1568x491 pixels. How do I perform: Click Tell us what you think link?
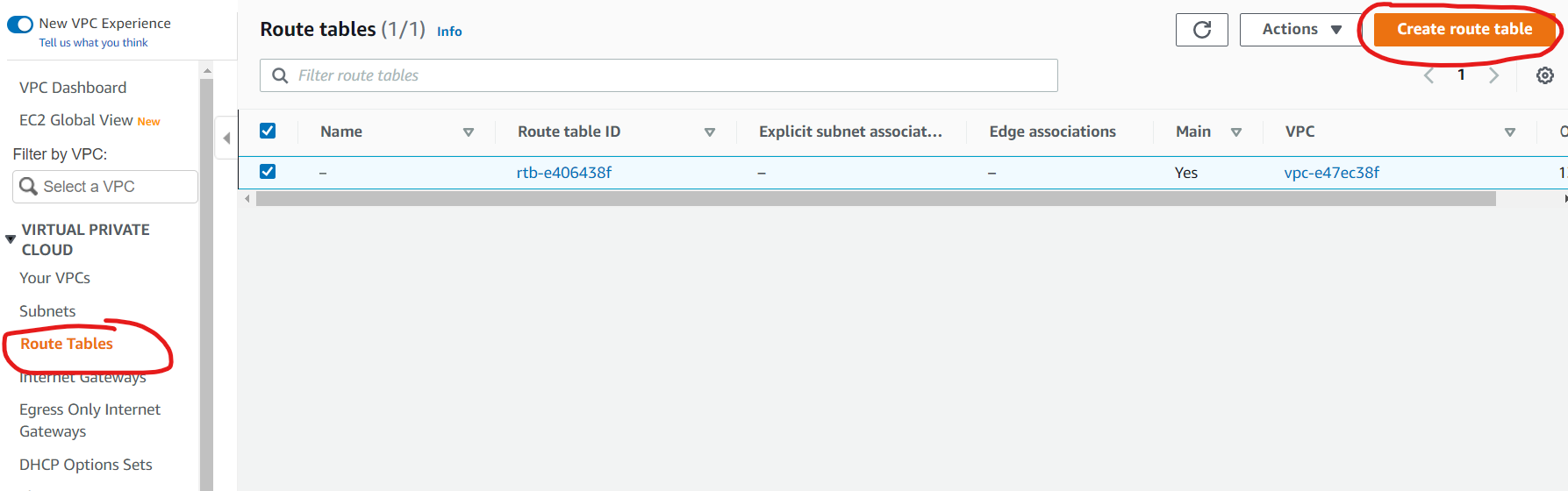[x=93, y=43]
